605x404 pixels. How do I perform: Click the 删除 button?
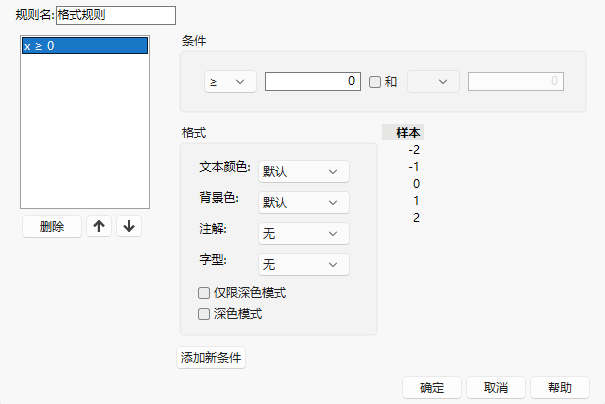point(52,226)
